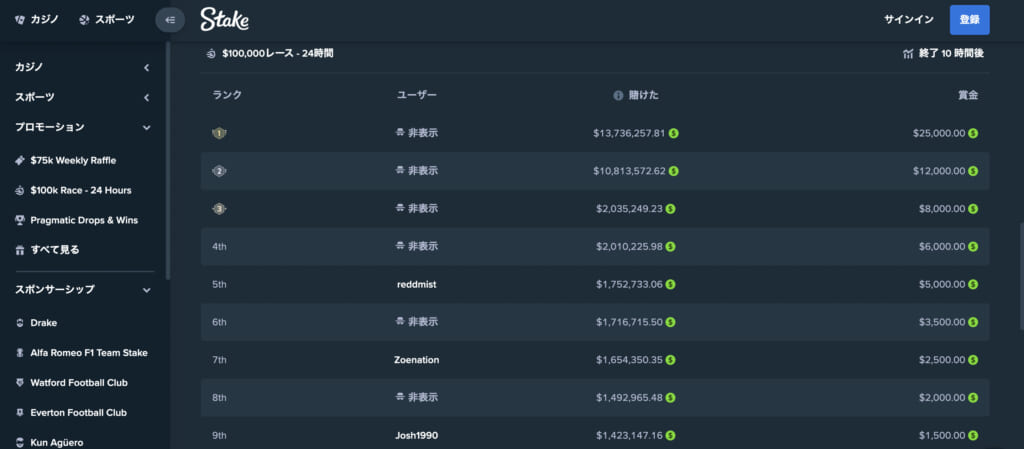Open $100k Race - 24 Hours promotion
Image resolution: width=1024 pixels, height=449 pixels.
(81, 191)
